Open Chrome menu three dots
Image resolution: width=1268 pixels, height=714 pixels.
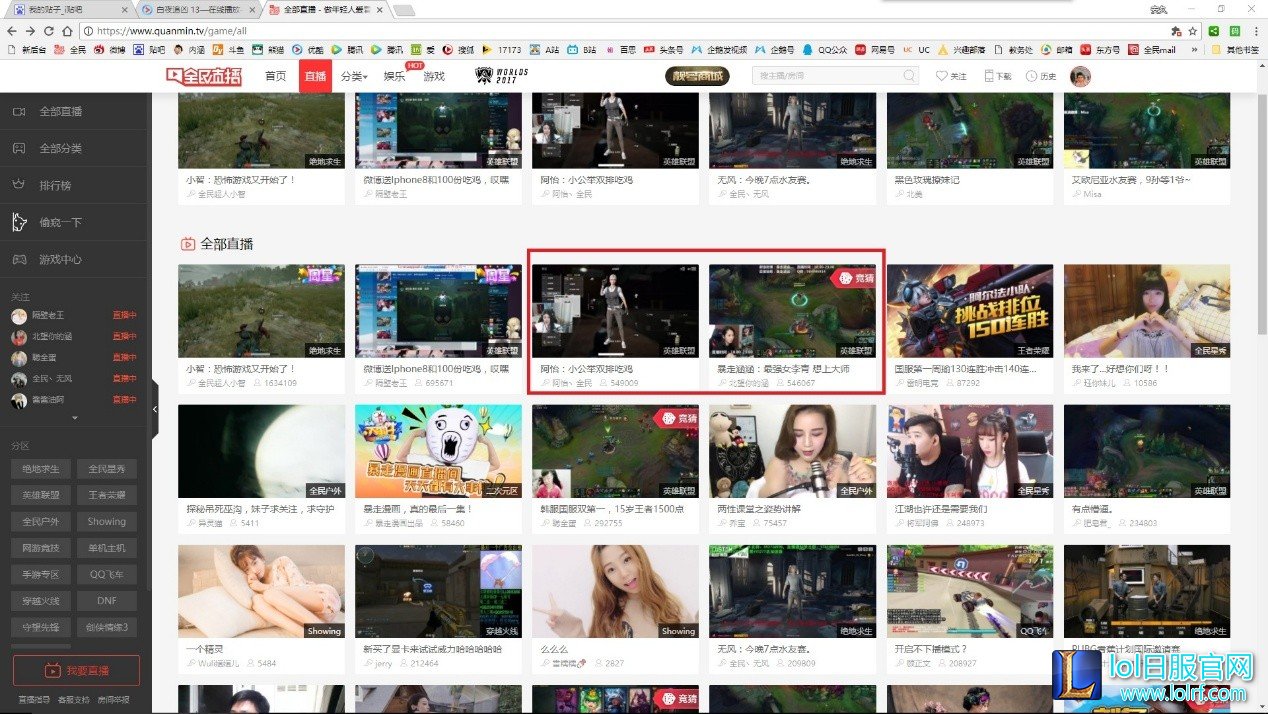(x=1255, y=31)
